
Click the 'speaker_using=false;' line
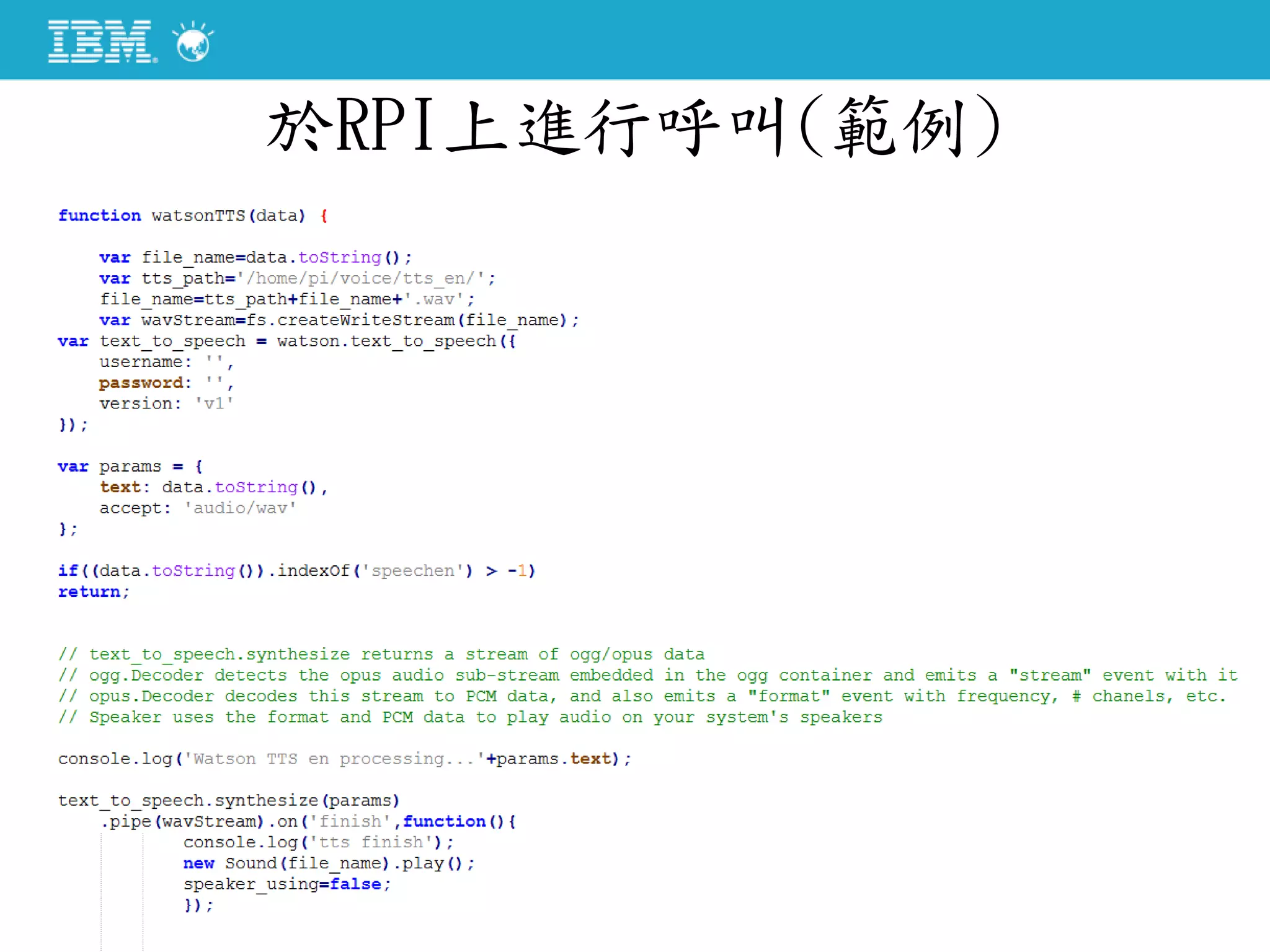pos(287,884)
